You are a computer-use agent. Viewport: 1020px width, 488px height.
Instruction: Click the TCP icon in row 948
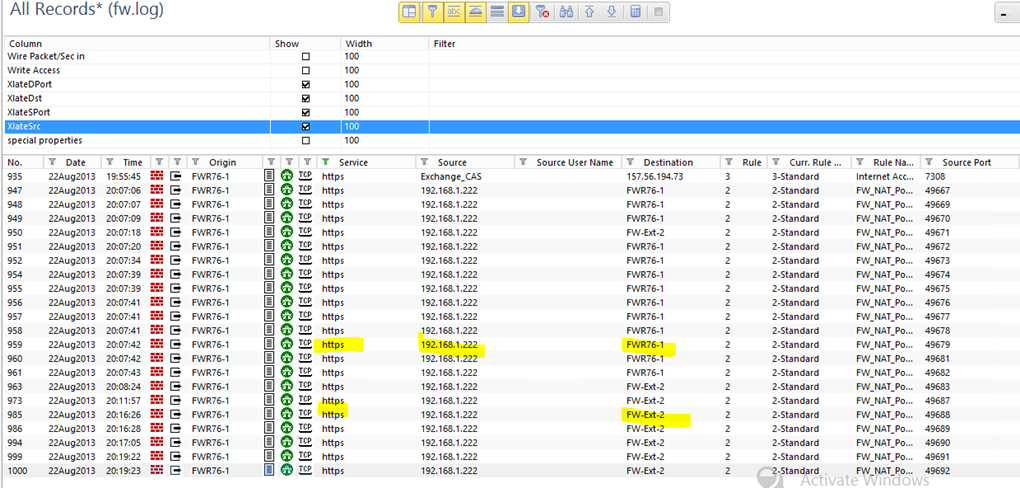point(305,204)
